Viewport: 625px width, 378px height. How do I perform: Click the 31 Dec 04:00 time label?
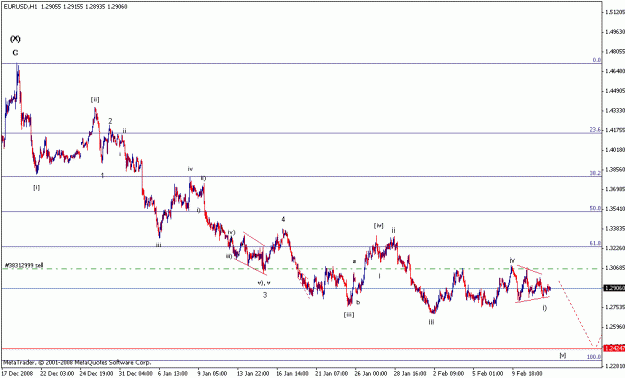(135, 374)
